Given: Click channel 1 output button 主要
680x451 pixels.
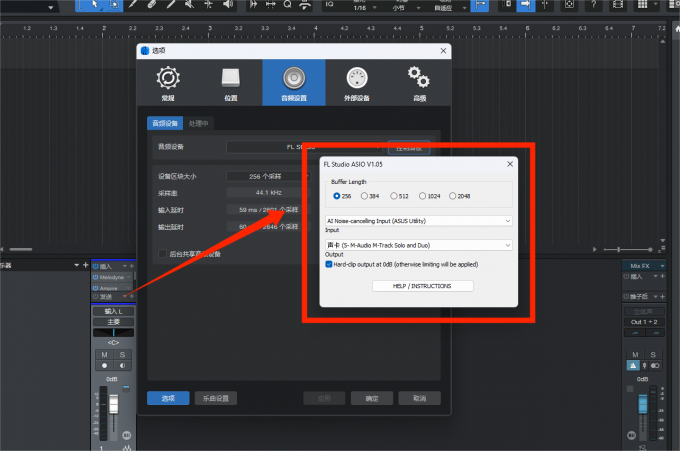Looking at the screenshot, I should click(113, 322).
